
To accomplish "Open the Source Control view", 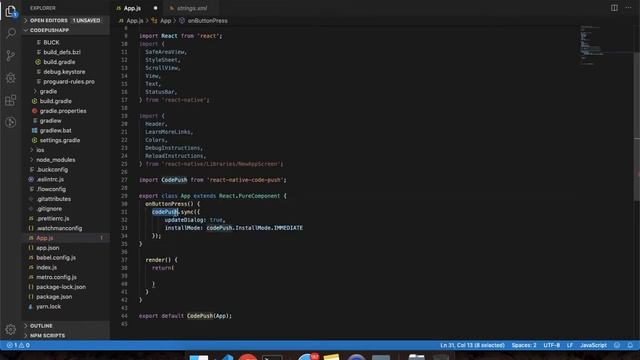I will (11, 56).
